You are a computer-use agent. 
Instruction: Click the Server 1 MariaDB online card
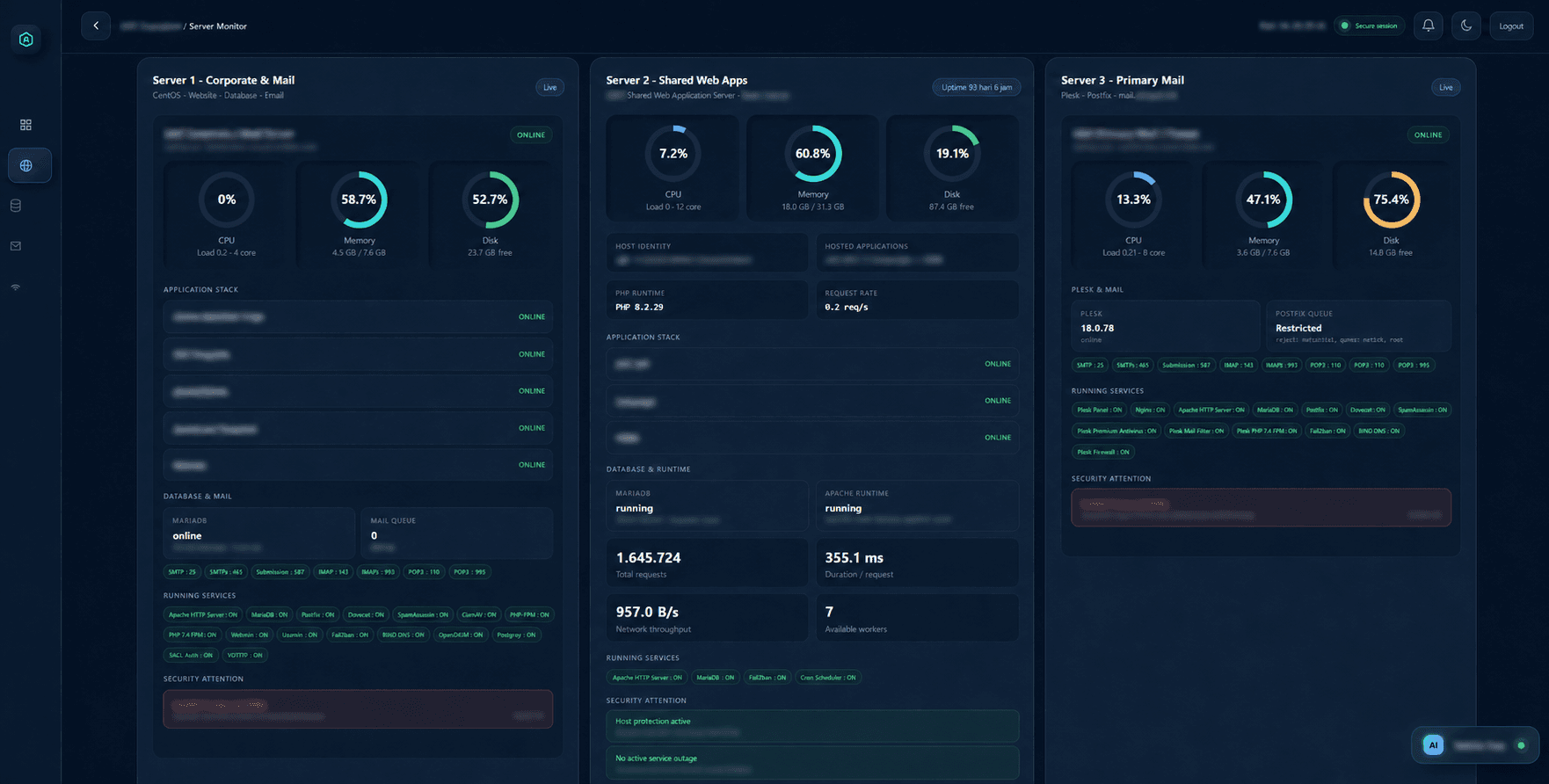pyautogui.click(x=258, y=533)
